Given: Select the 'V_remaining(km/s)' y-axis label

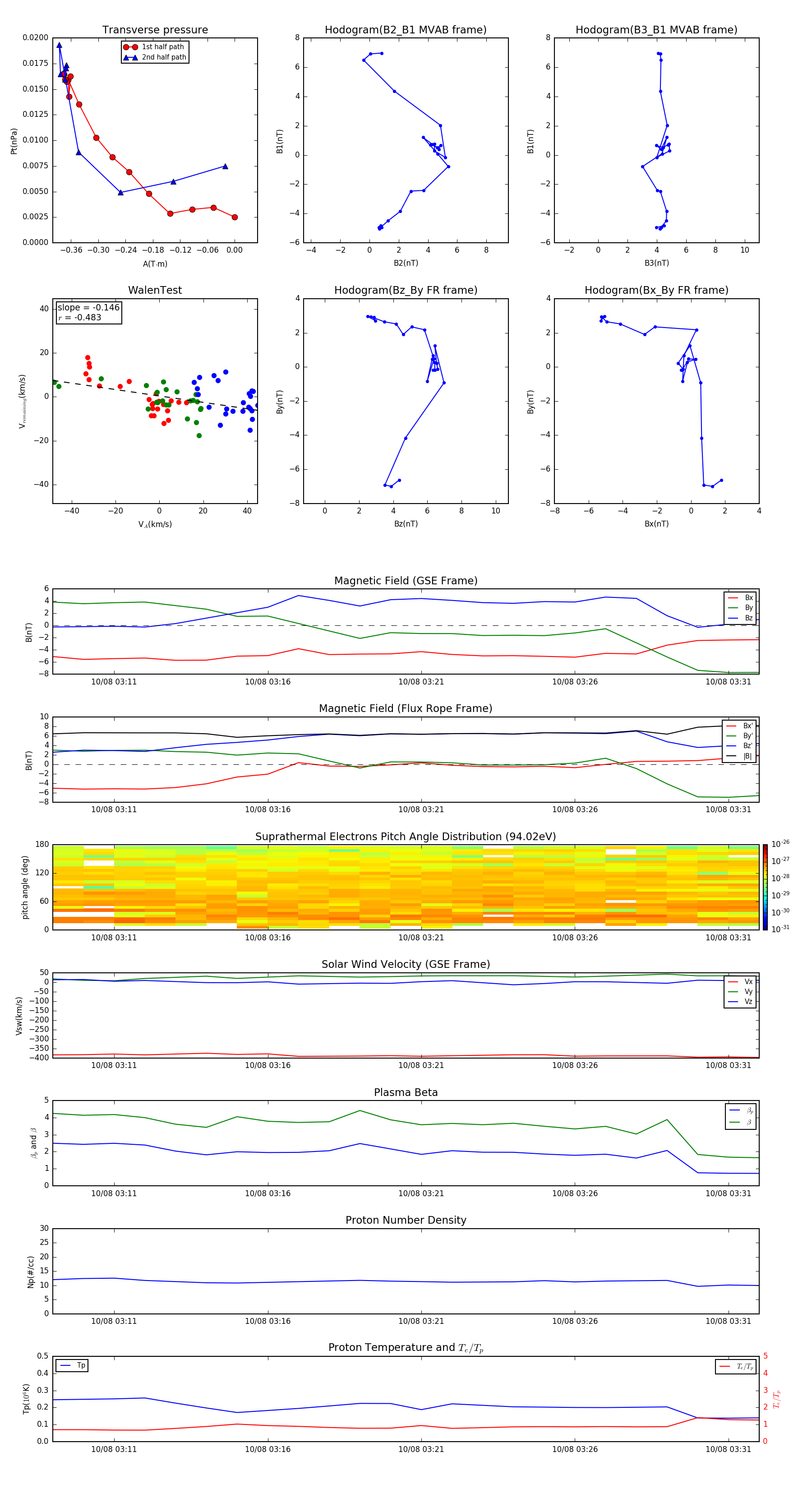Looking at the screenshot, I should click(x=23, y=401).
